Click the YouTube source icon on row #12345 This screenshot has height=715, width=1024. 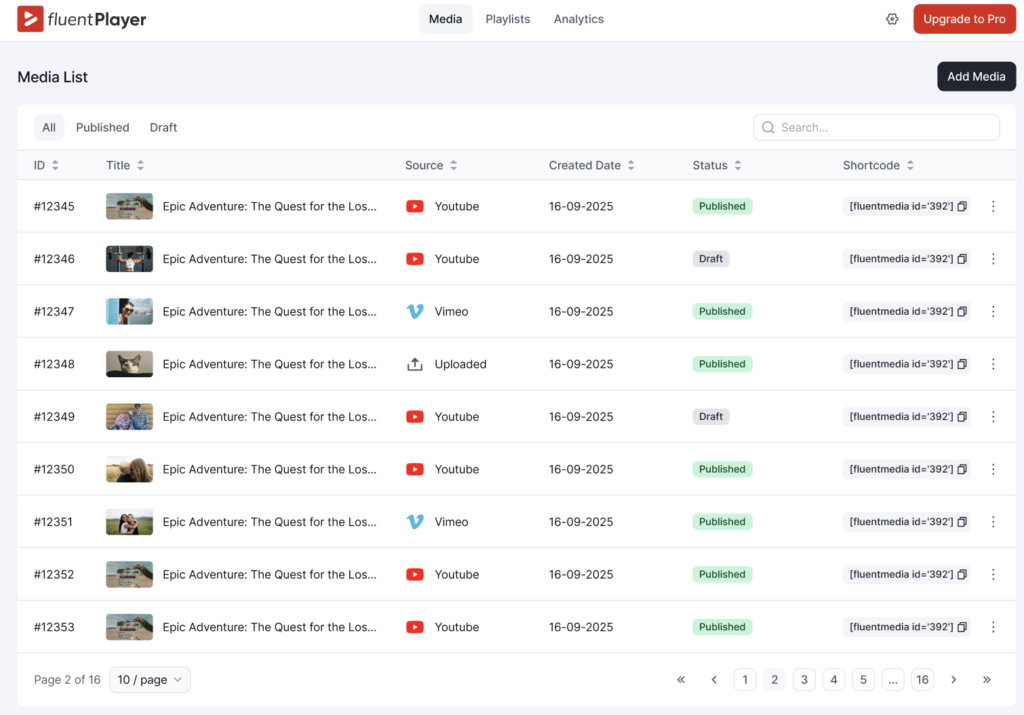415,206
